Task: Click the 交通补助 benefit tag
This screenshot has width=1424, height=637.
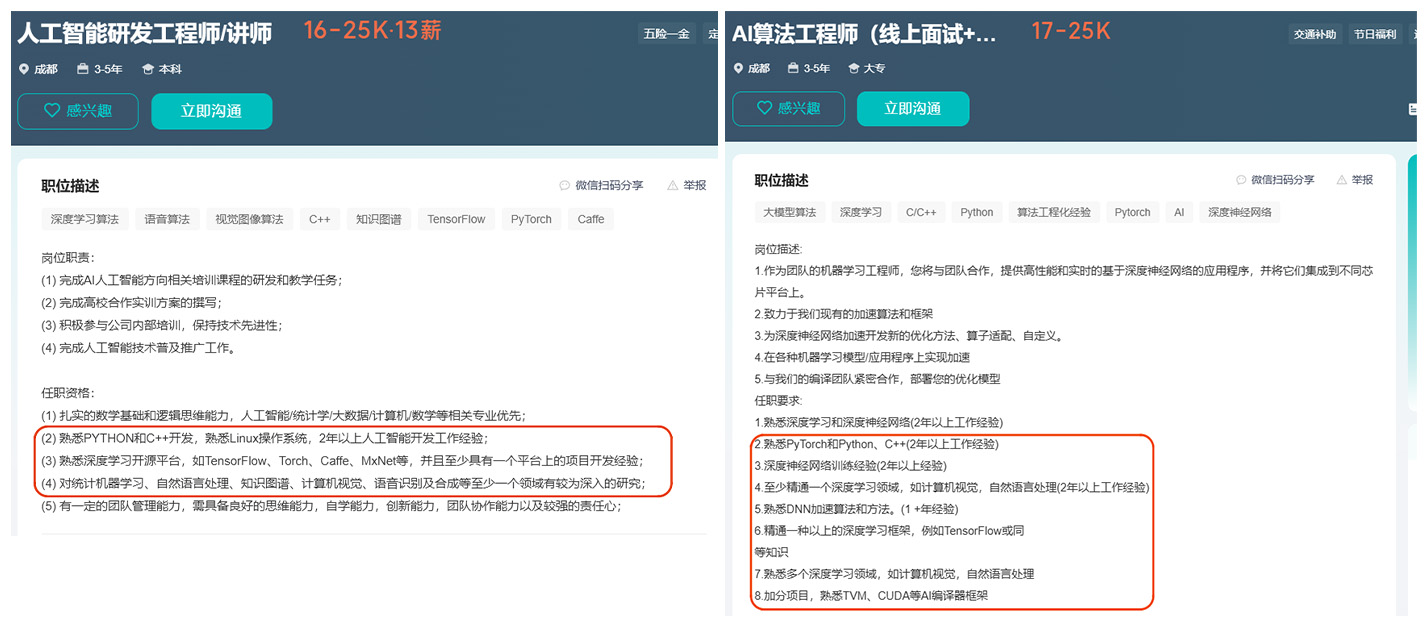Action: (x=1315, y=34)
